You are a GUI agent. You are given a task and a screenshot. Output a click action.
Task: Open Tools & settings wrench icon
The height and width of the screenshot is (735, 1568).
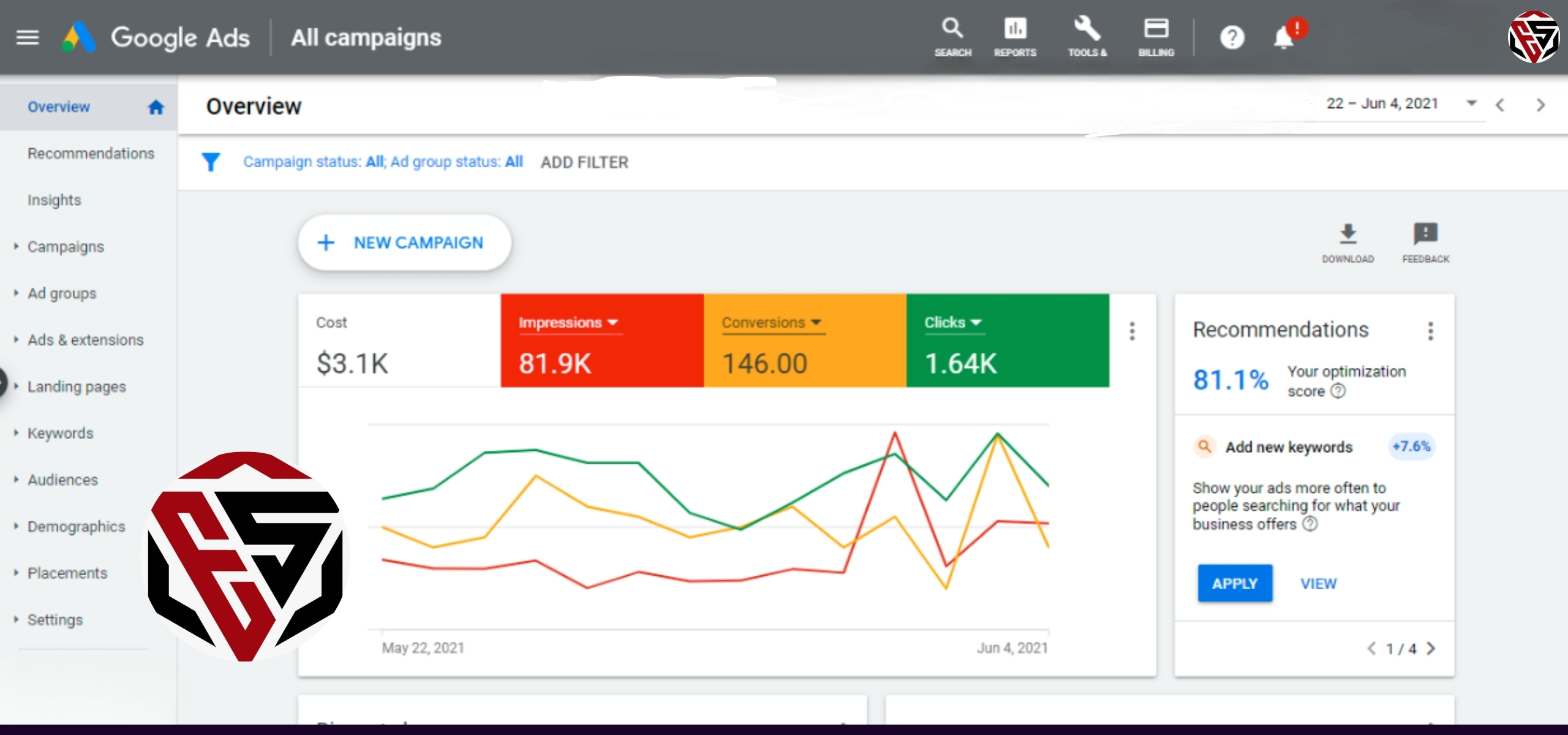[1087, 28]
